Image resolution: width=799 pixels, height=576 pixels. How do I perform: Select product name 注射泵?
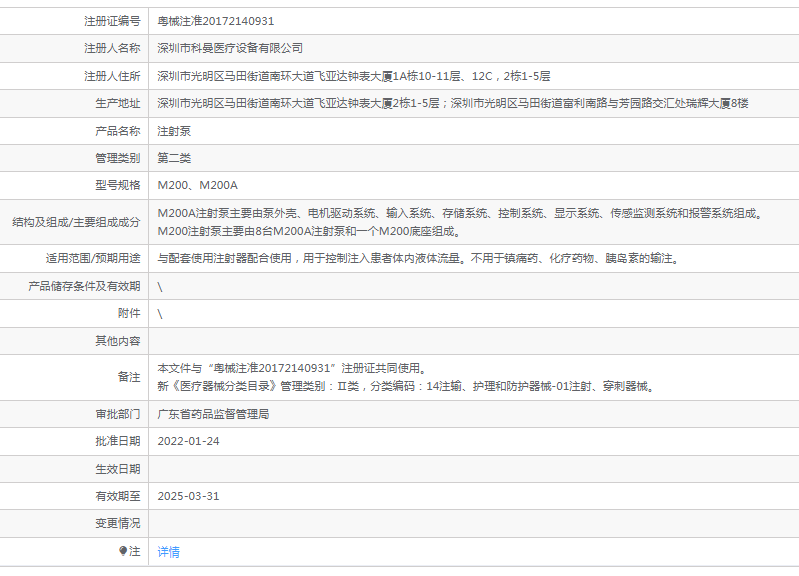[174, 131]
